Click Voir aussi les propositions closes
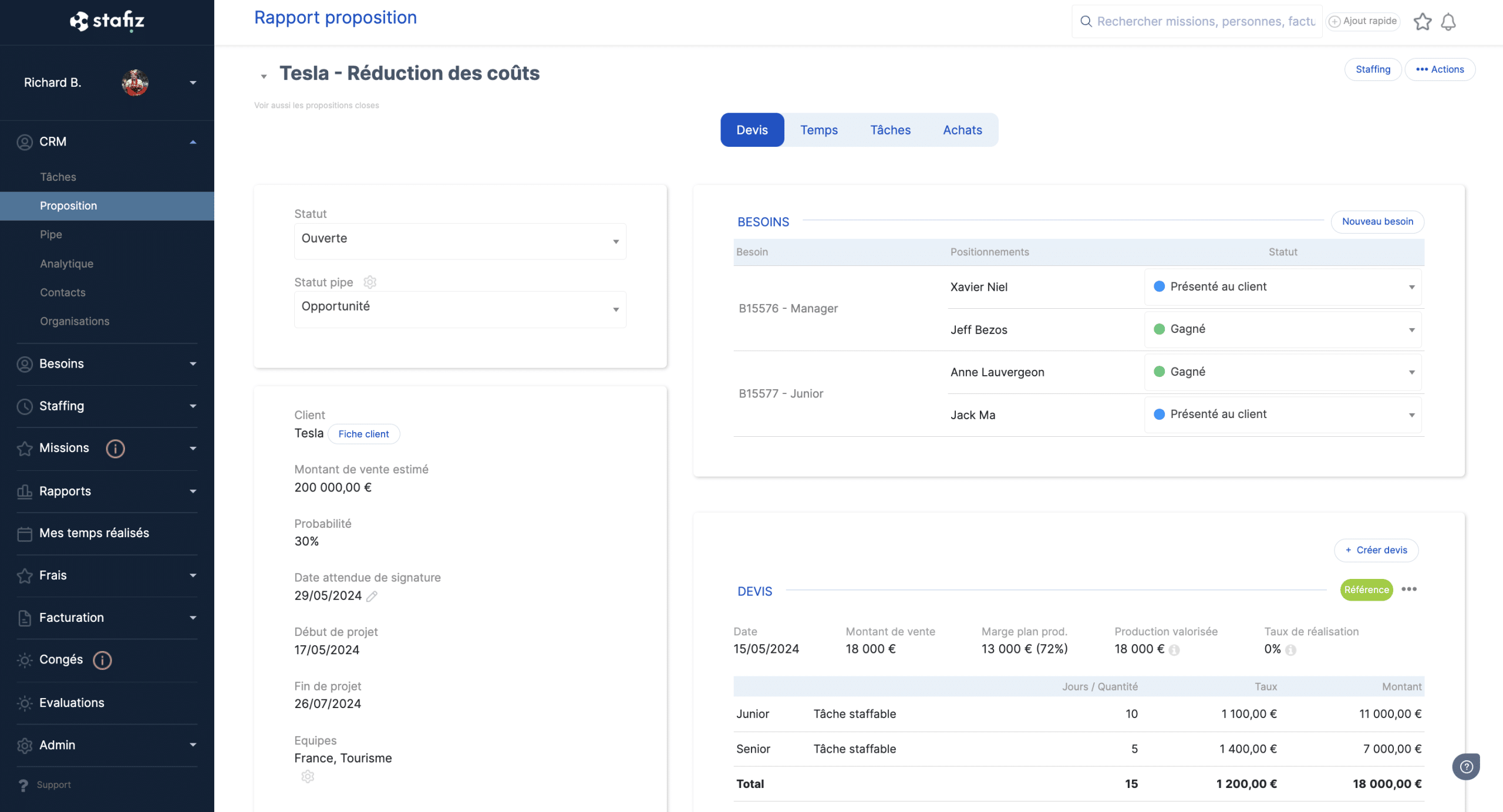Viewport: 1503px width, 812px height. (316, 105)
